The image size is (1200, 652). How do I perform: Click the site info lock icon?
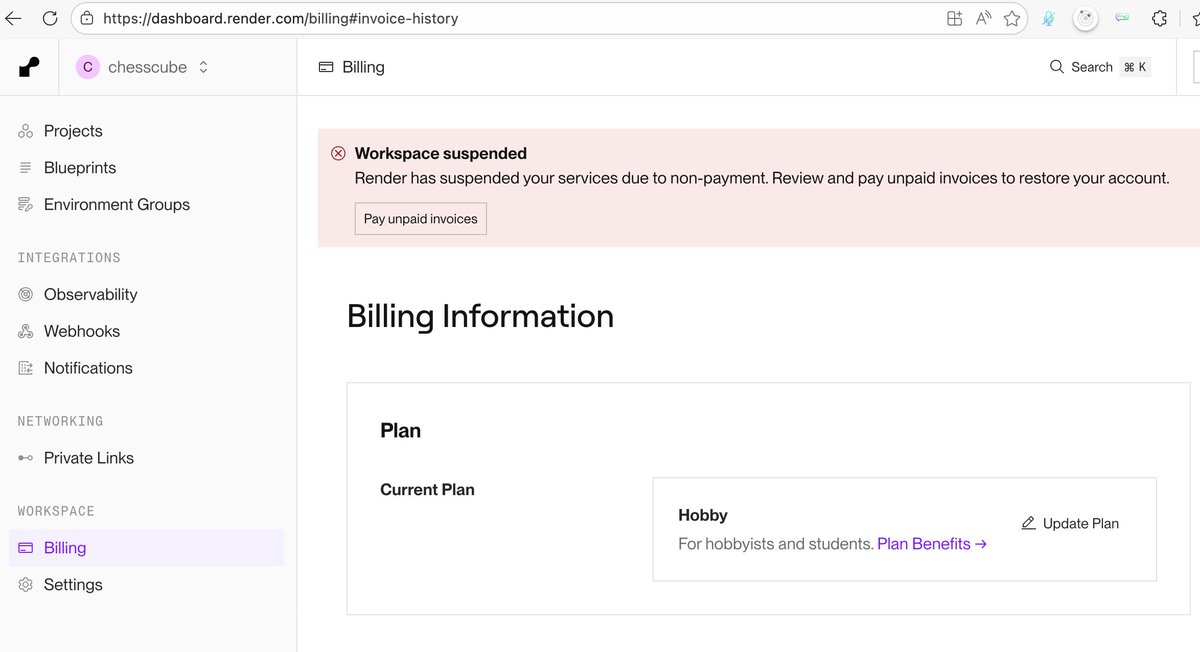[x=87, y=18]
